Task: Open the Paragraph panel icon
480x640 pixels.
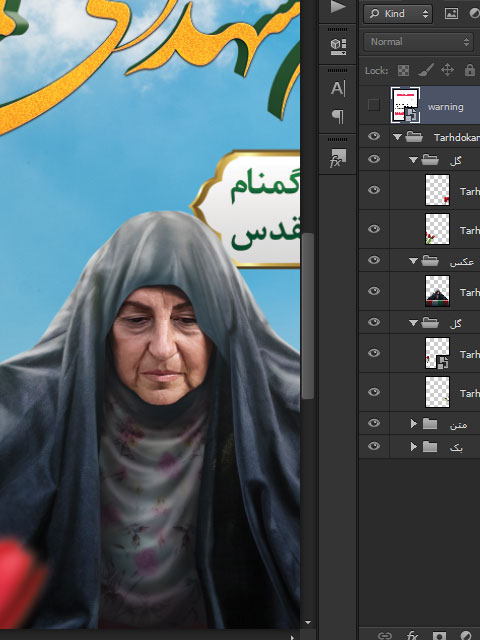Action: click(x=338, y=116)
